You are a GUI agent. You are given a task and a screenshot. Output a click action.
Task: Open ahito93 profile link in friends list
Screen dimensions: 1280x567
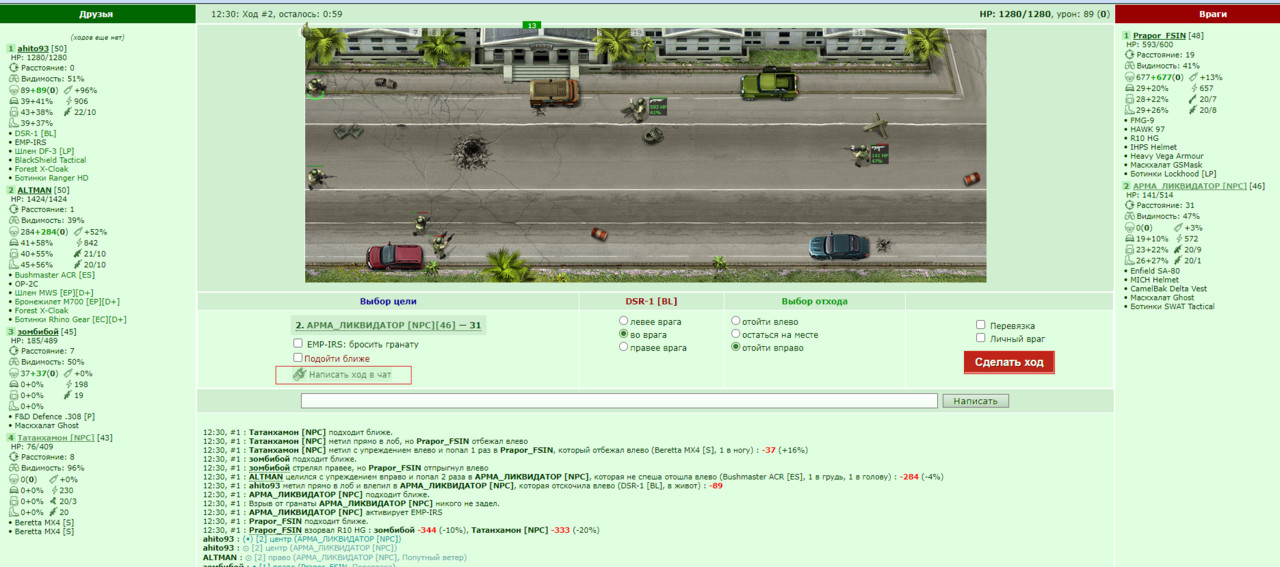point(32,48)
